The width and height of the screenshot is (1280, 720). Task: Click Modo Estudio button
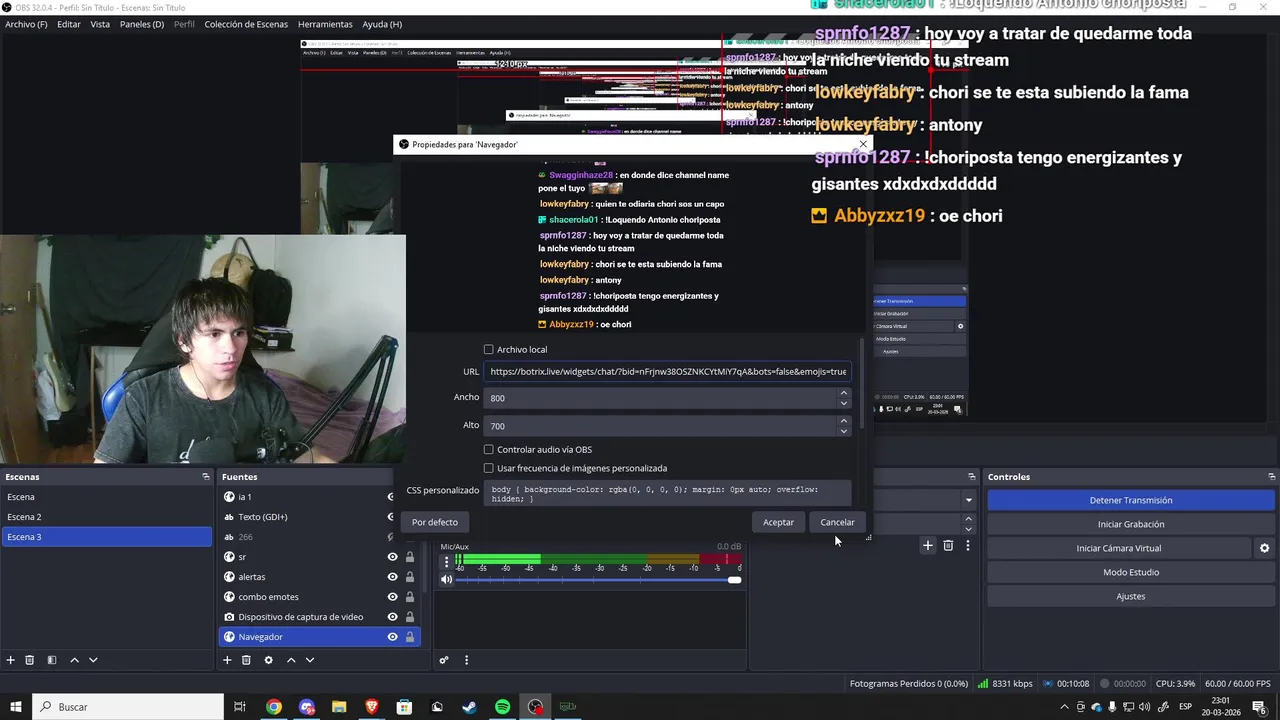[x=1131, y=572]
